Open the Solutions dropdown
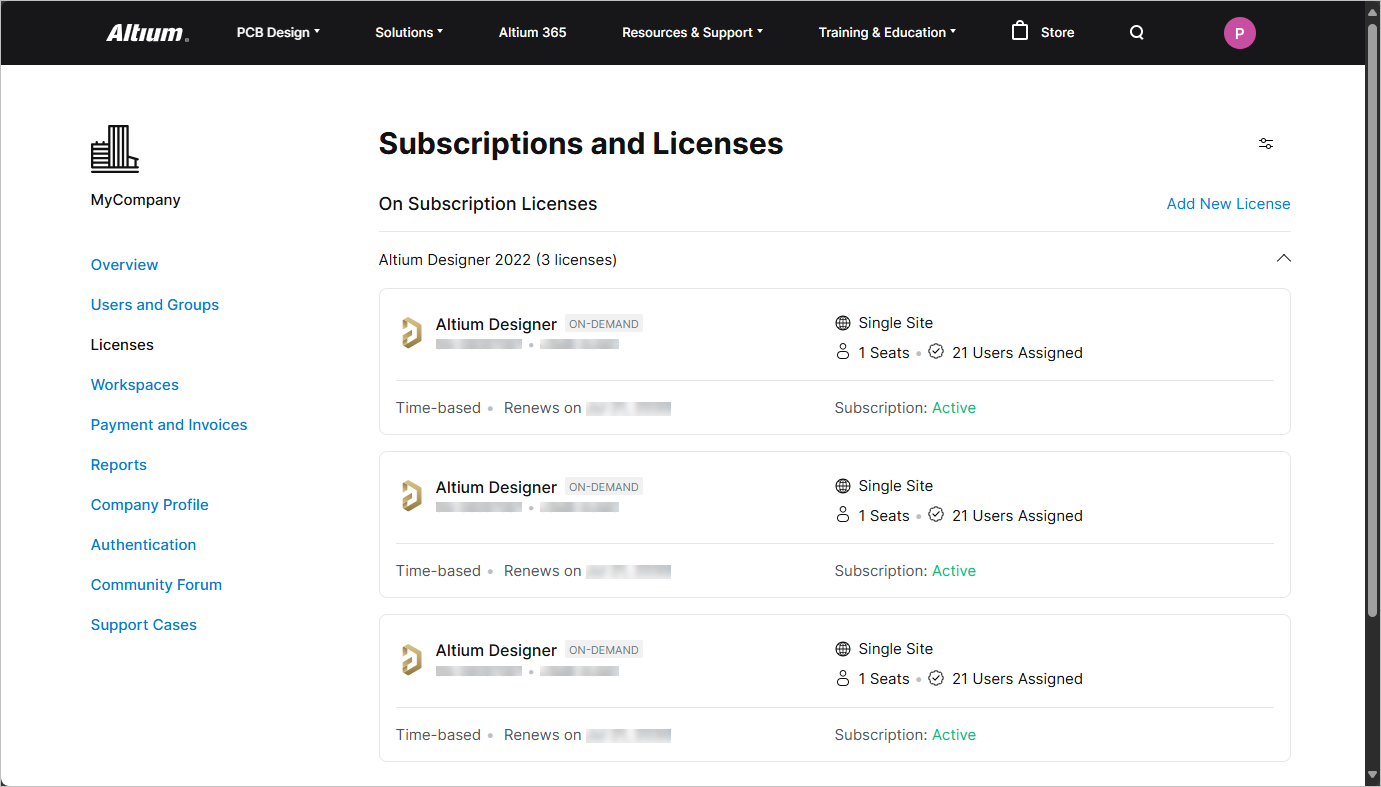Screen dimensions: 1381x787 (x=408, y=32)
